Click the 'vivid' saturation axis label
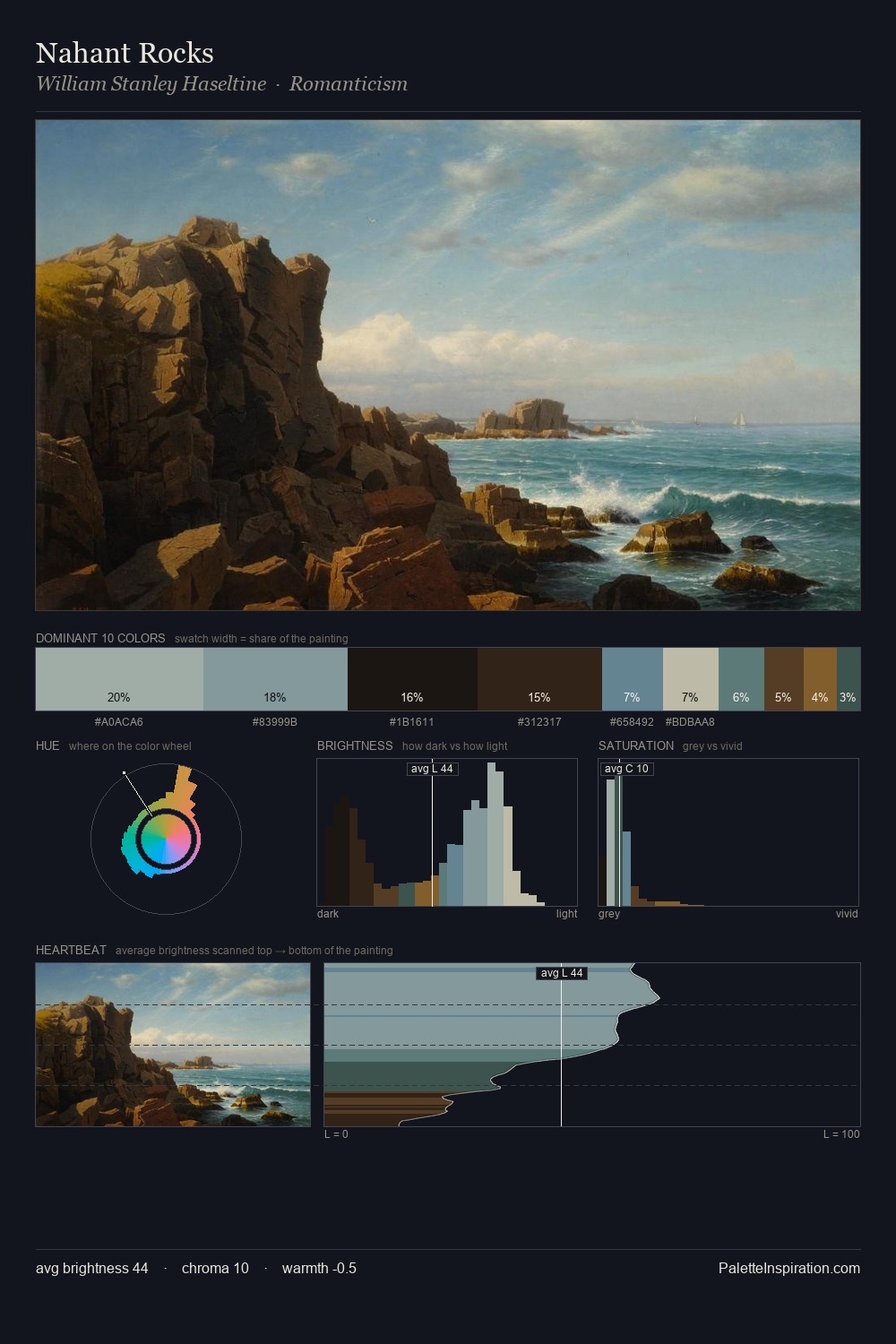896x1344 pixels. click(x=847, y=914)
